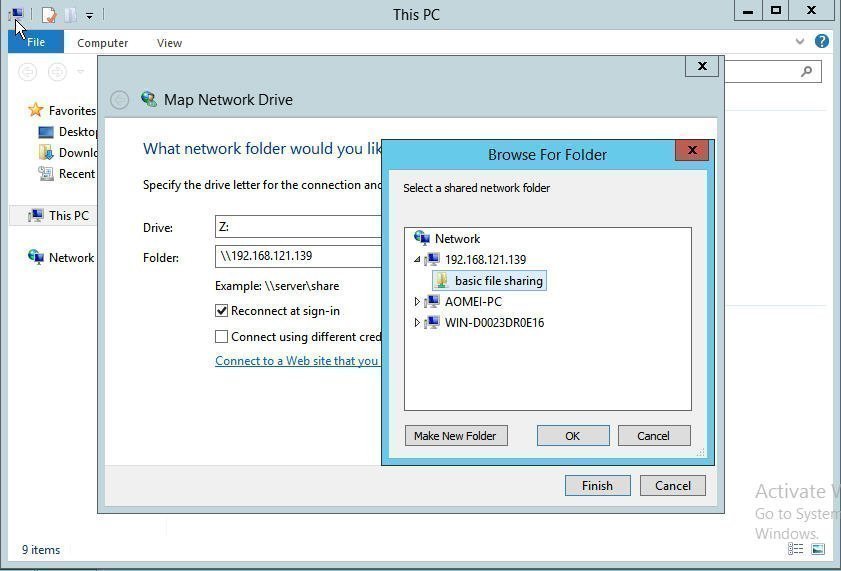This screenshot has width=841, height=571.
Task: Expand the ribbon using the chevron
Action: click(800, 41)
